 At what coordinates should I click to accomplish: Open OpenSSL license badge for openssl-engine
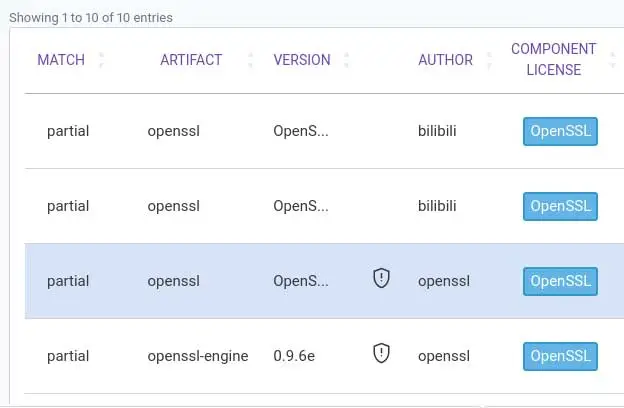pos(560,355)
